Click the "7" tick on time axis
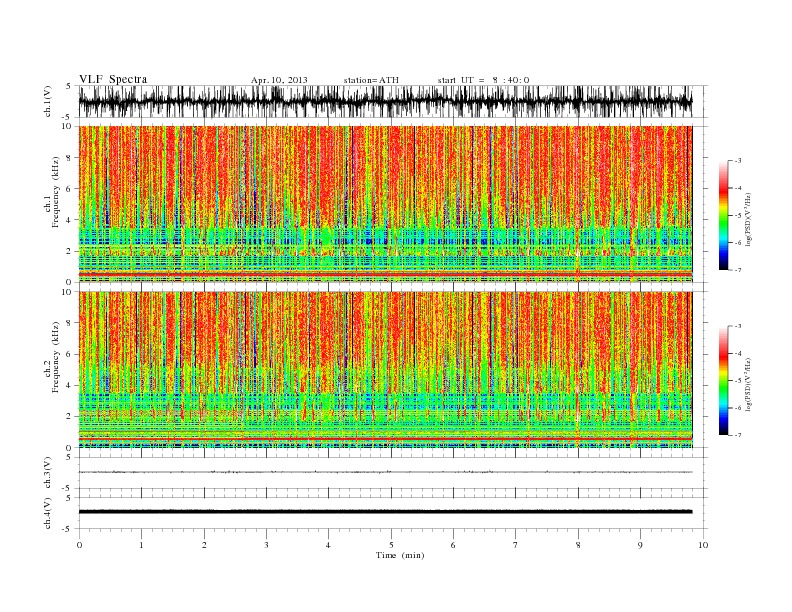This screenshot has width=792, height=612. point(516,545)
